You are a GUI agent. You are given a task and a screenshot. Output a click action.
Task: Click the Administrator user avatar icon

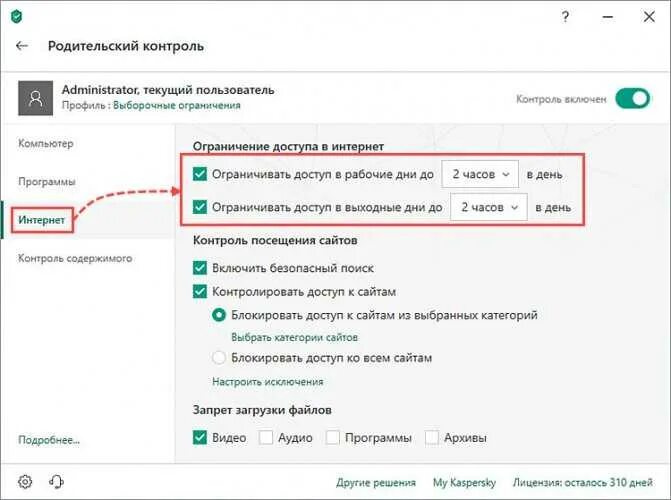click(36, 98)
